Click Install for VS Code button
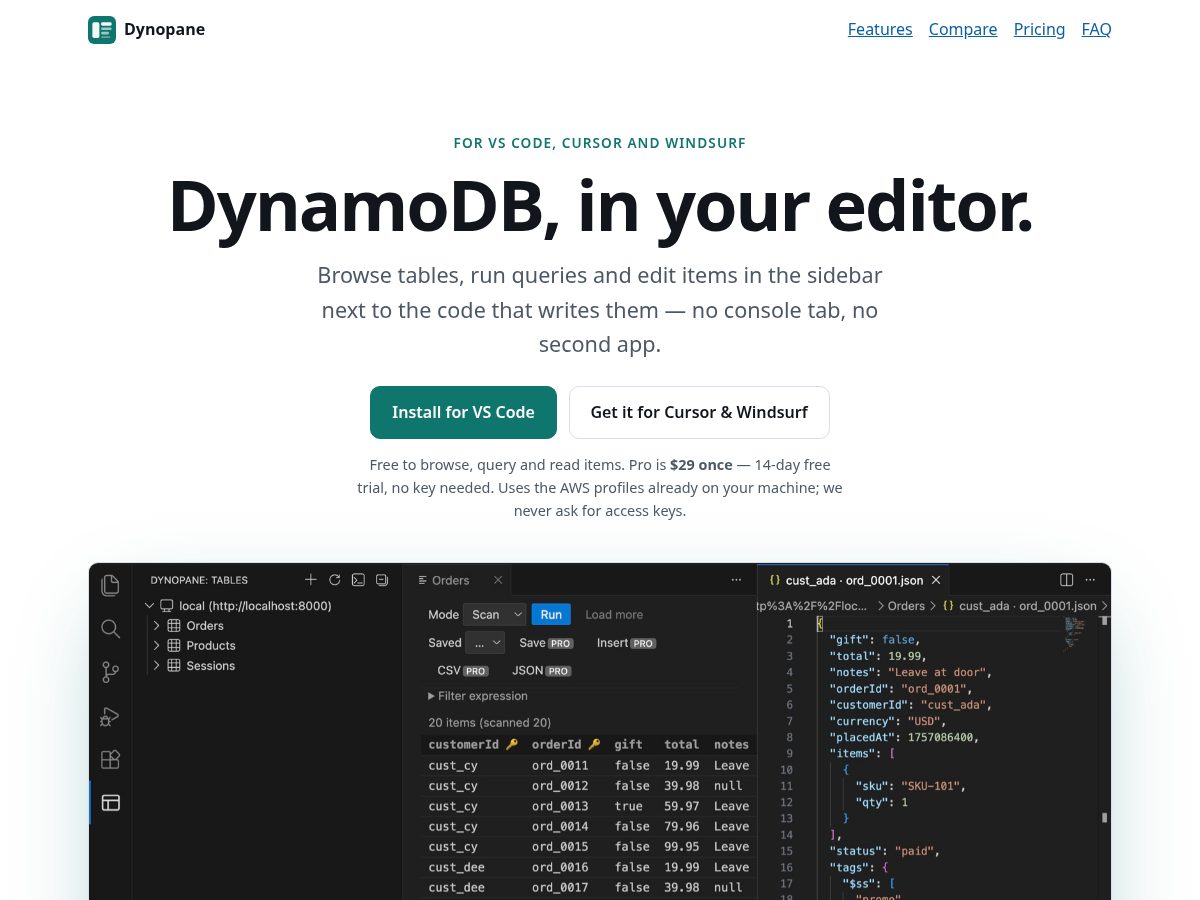Screen dimensions: 1200x900 coord(463,412)
